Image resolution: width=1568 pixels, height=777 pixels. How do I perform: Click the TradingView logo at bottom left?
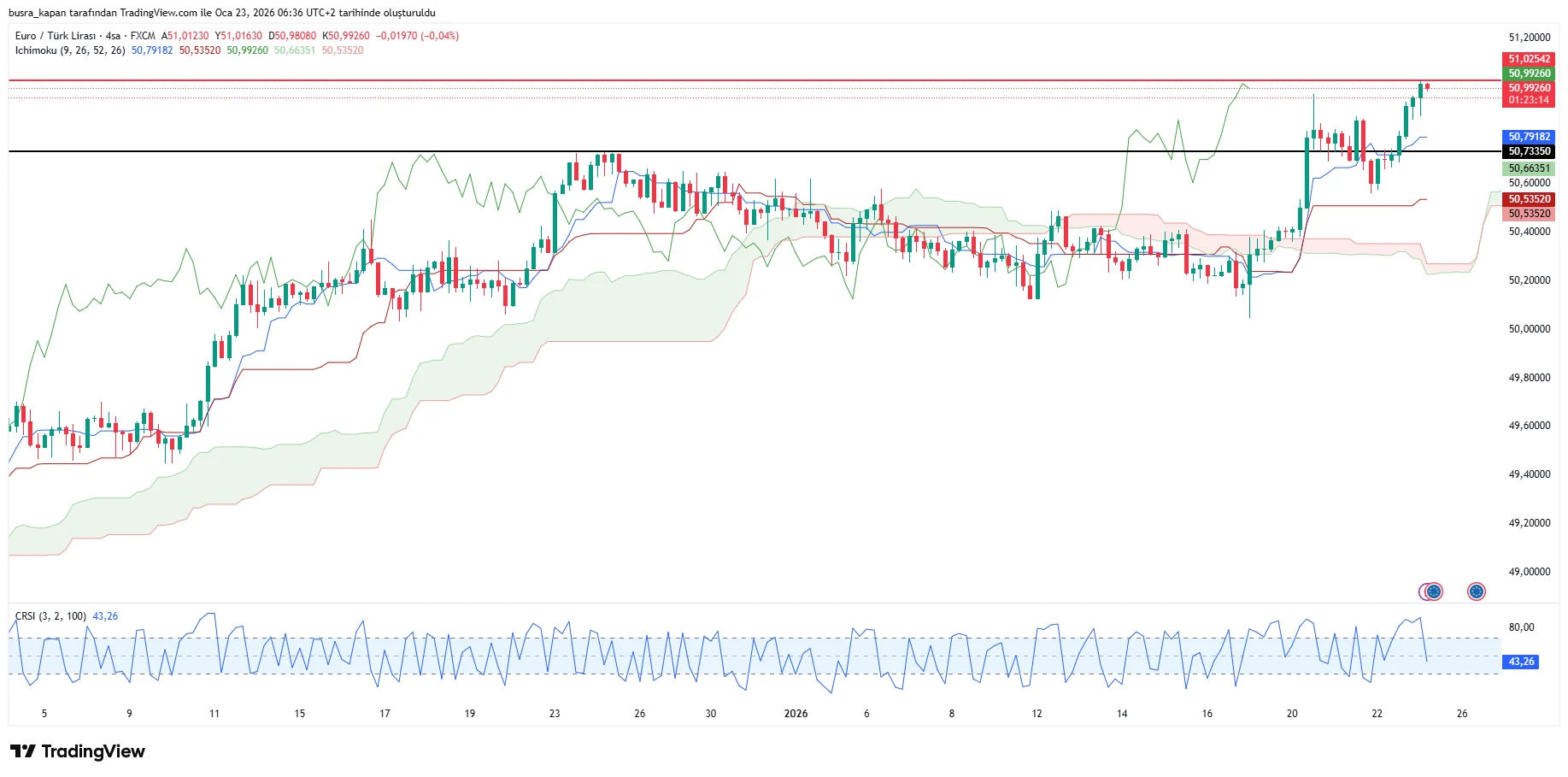(x=78, y=751)
